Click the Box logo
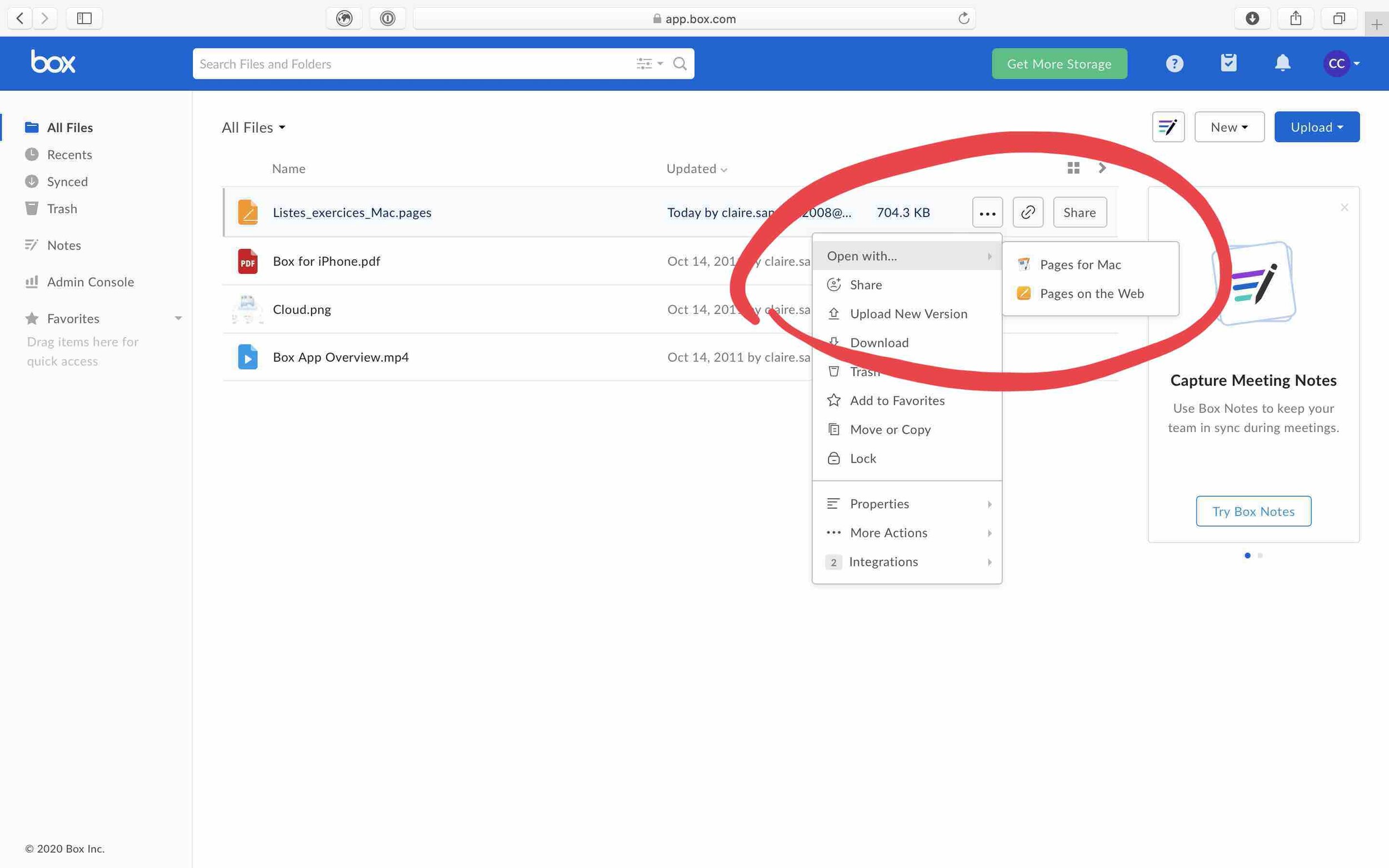Screen dimensions: 1389x868 [x=53, y=62]
